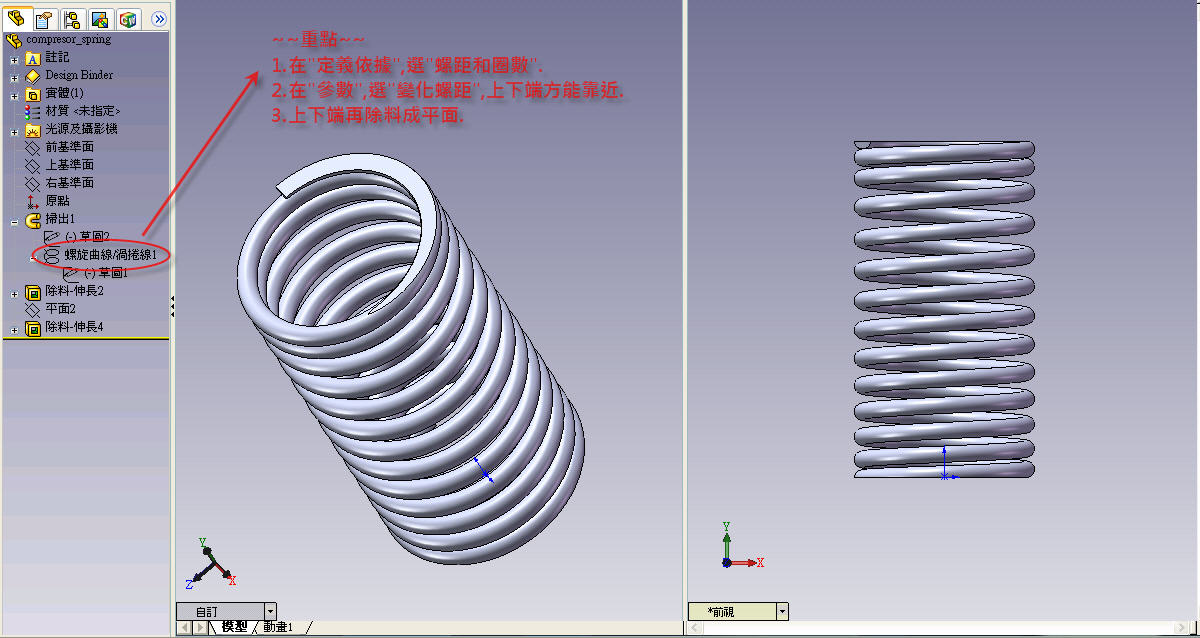This screenshot has width=1200, height=638.
Task: Select the 實體(1) tree item
Action: click(x=65, y=93)
